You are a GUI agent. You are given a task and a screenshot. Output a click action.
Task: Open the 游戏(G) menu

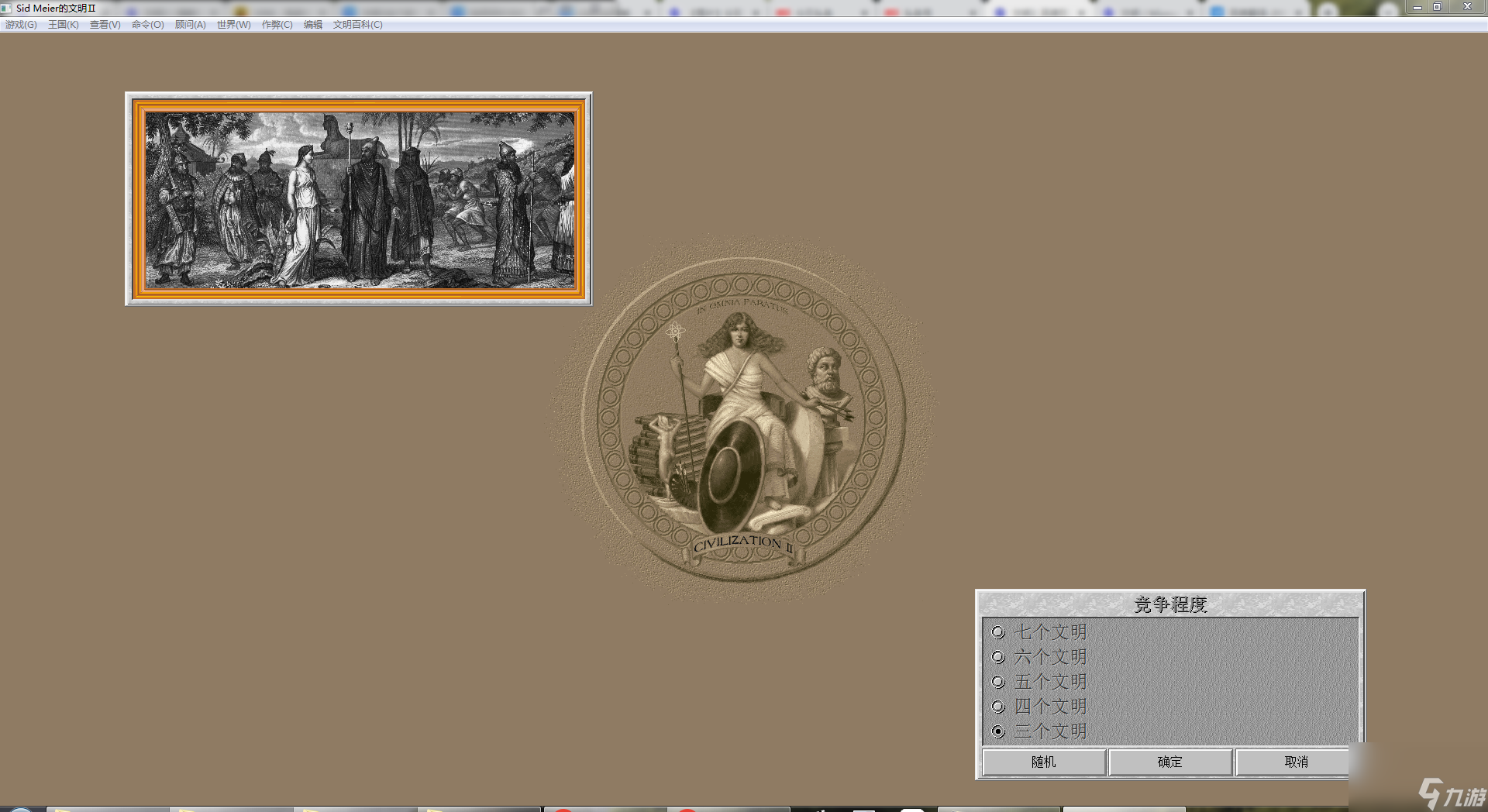coord(21,25)
